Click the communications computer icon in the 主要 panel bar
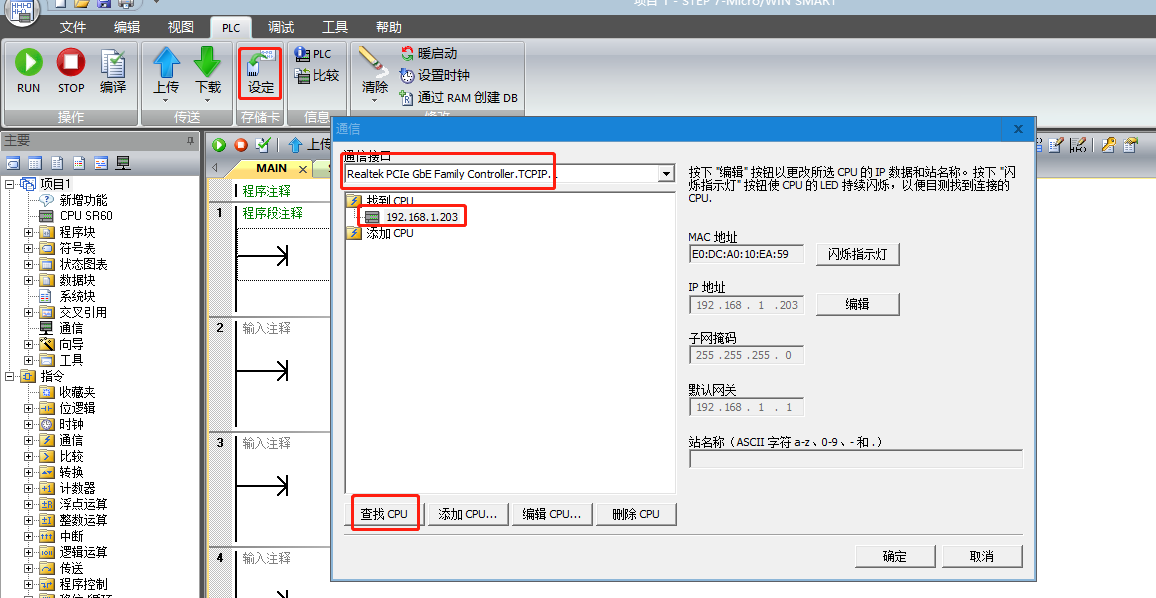Image resolution: width=1156 pixels, height=598 pixels. coord(123,163)
